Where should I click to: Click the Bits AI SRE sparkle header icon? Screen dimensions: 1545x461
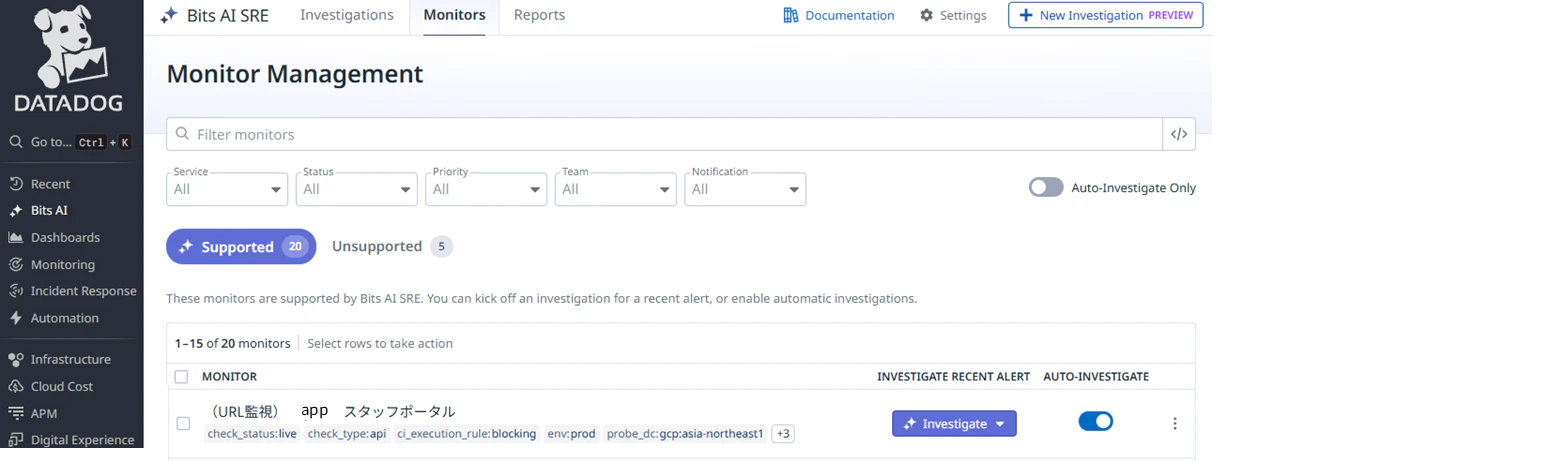(169, 15)
